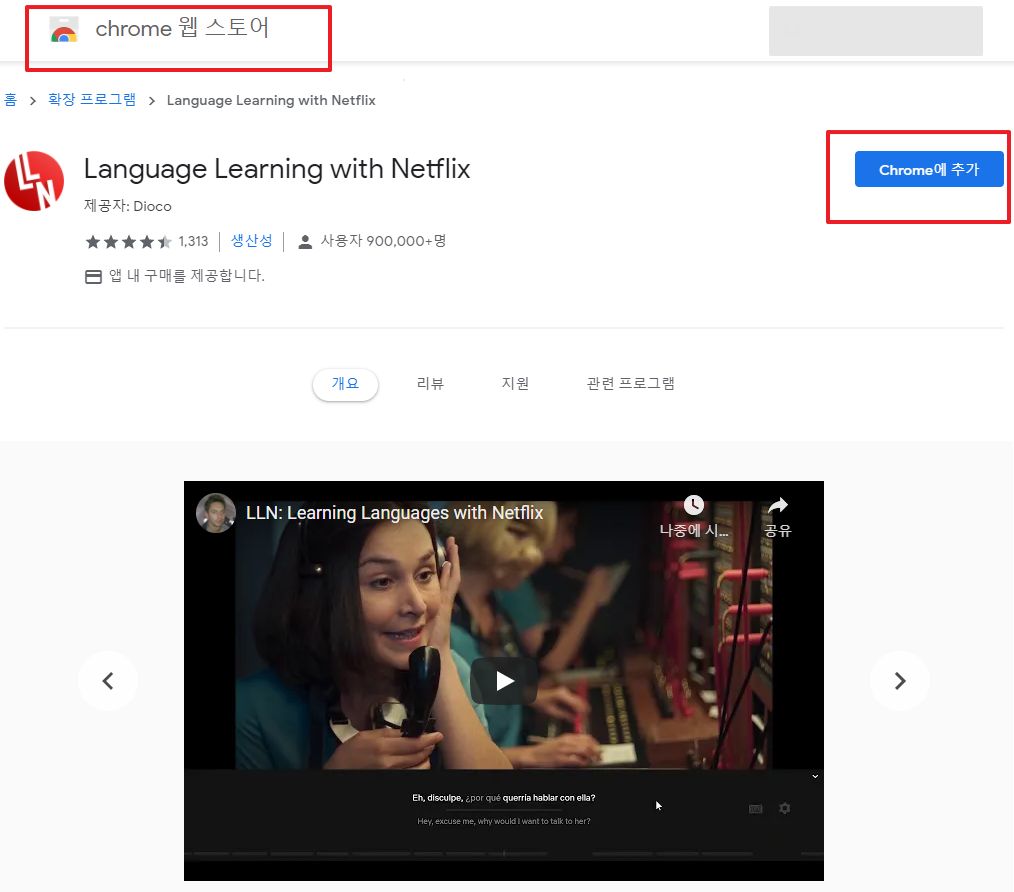
Task: Open the LLN: Learning Languages with Netflix video title
Action: [x=394, y=513]
